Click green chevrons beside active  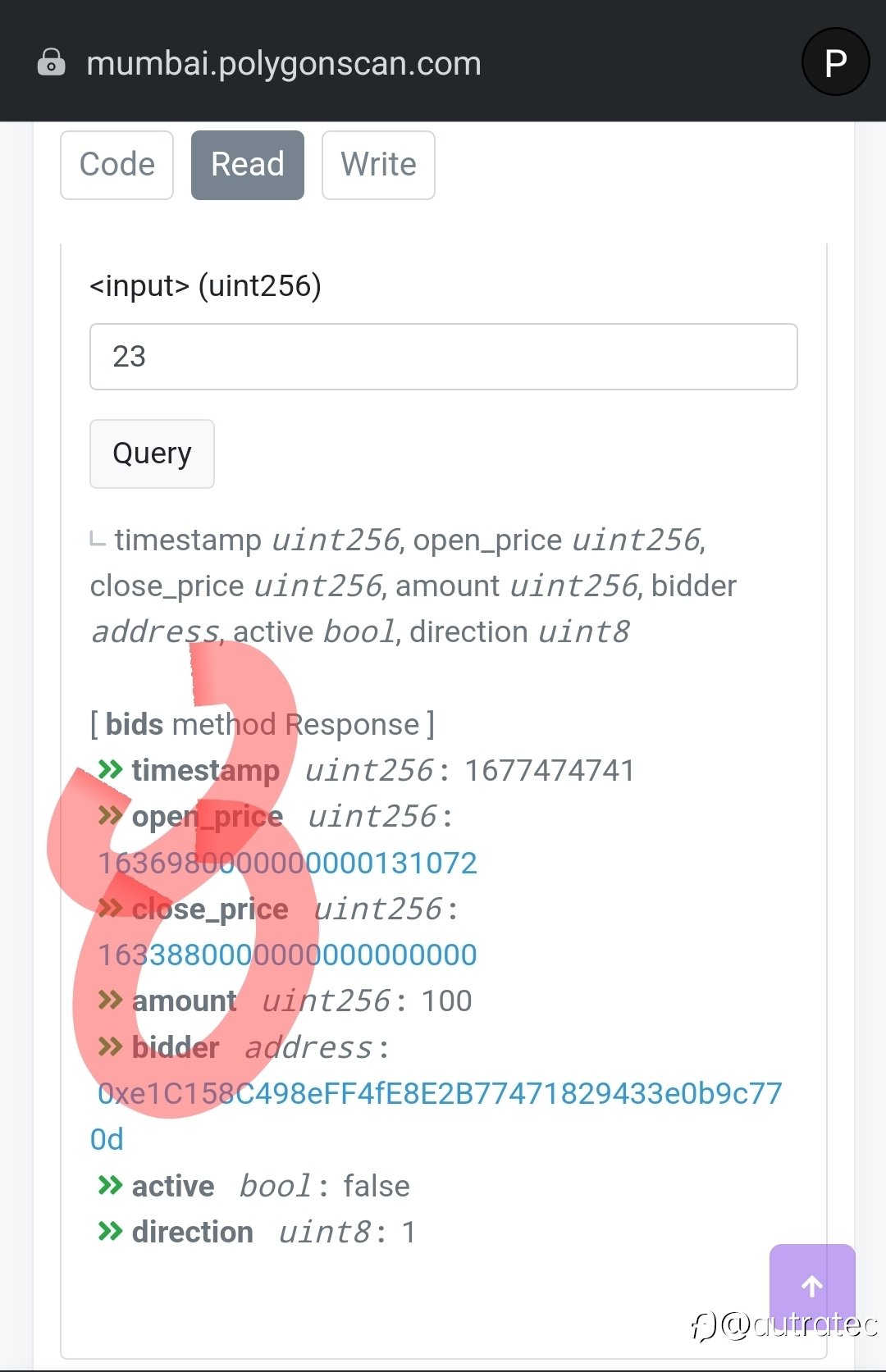110,1186
